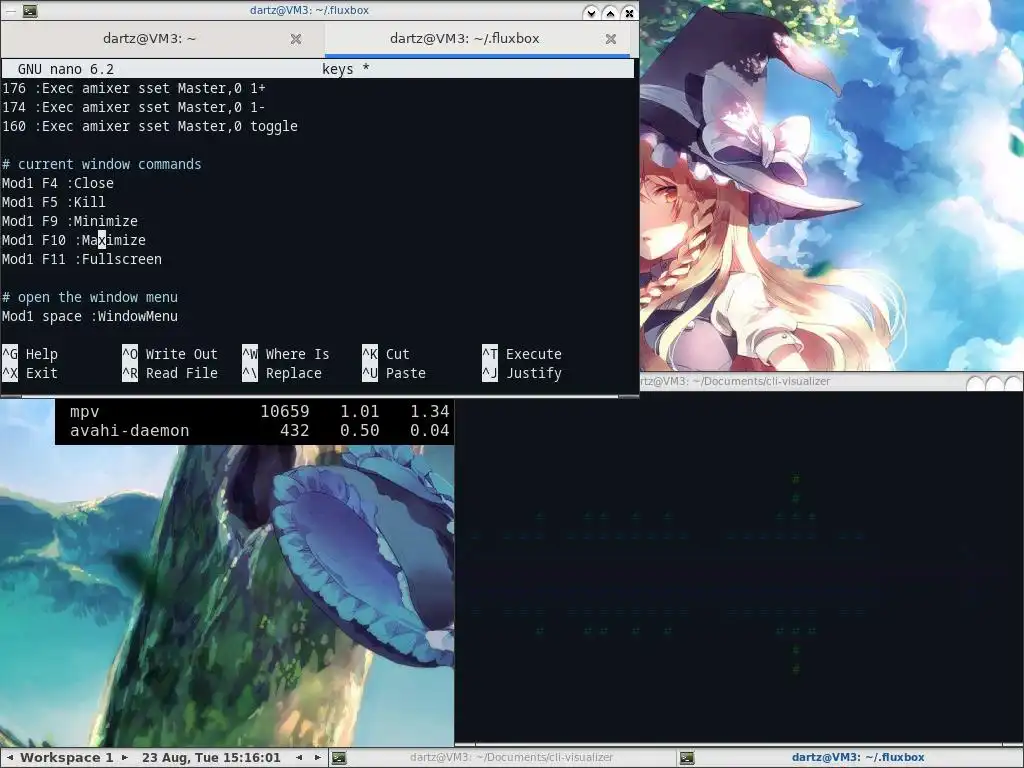Screen dimensions: 1024x768
Task: Click the '^O Write Out' nano shortcut
Action: pos(170,354)
